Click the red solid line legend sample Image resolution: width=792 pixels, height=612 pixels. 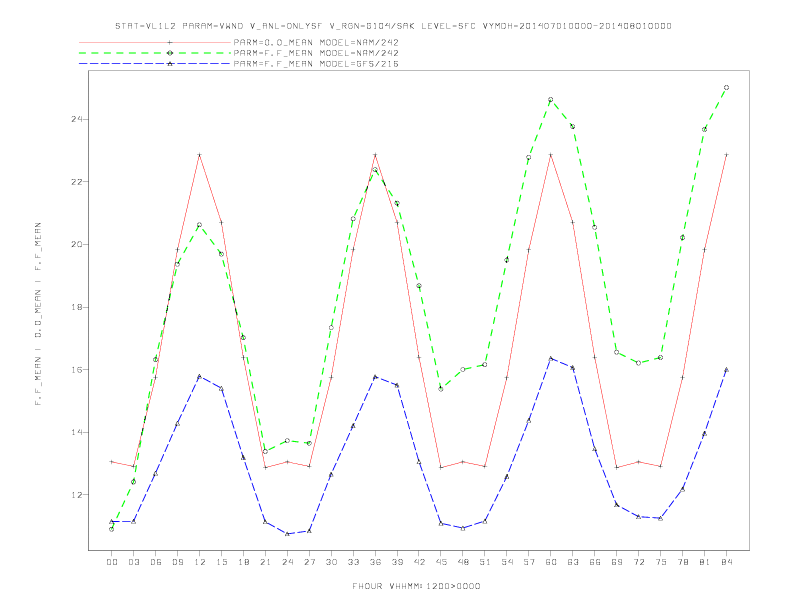(155, 42)
